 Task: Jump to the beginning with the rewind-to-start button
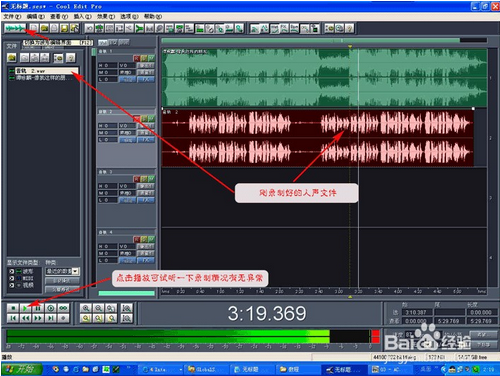click(13, 318)
